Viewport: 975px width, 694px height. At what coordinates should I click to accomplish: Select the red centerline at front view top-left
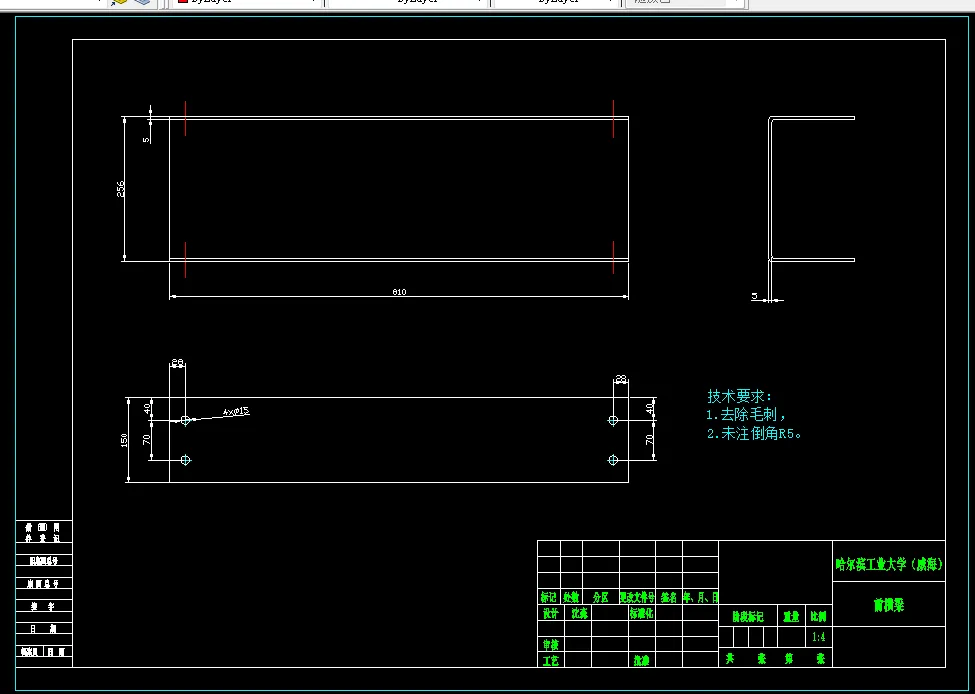[x=185, y=118]
